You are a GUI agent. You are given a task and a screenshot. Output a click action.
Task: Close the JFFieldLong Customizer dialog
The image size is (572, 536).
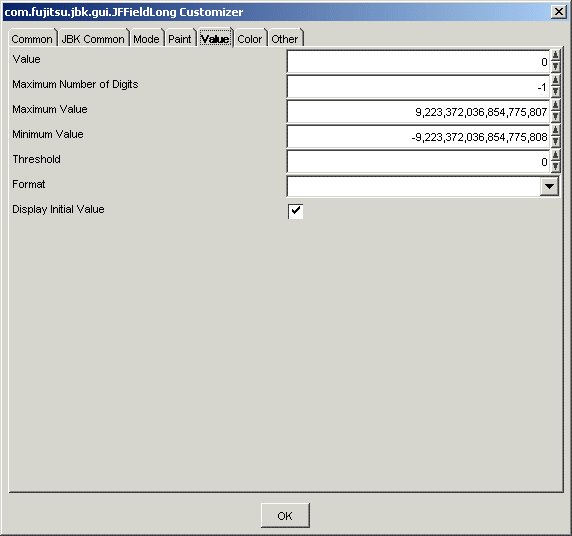coord(559,12)
